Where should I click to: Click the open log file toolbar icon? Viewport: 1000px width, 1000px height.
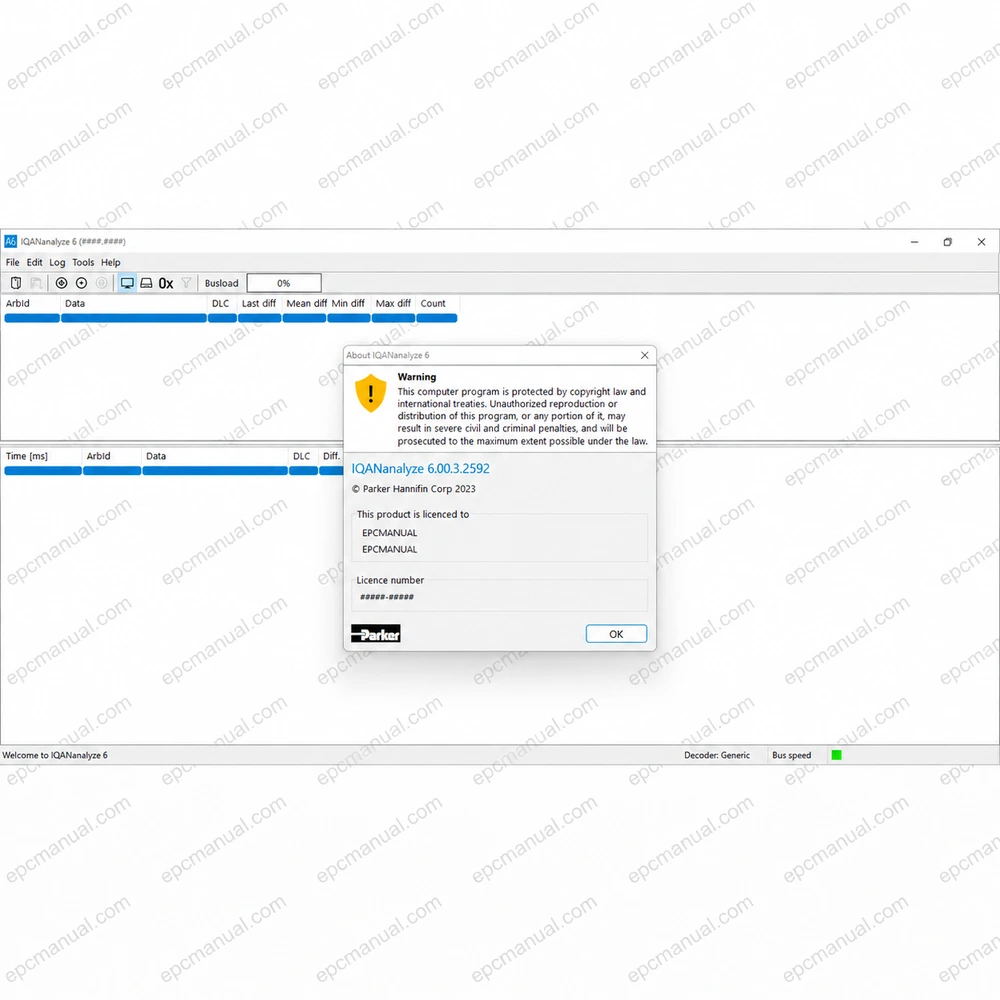(x=16, y=283)
